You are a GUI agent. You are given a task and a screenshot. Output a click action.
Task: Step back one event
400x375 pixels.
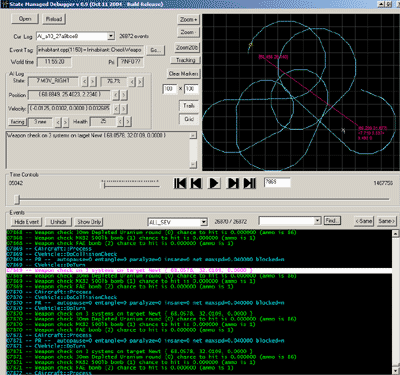(x=197, y=183)
